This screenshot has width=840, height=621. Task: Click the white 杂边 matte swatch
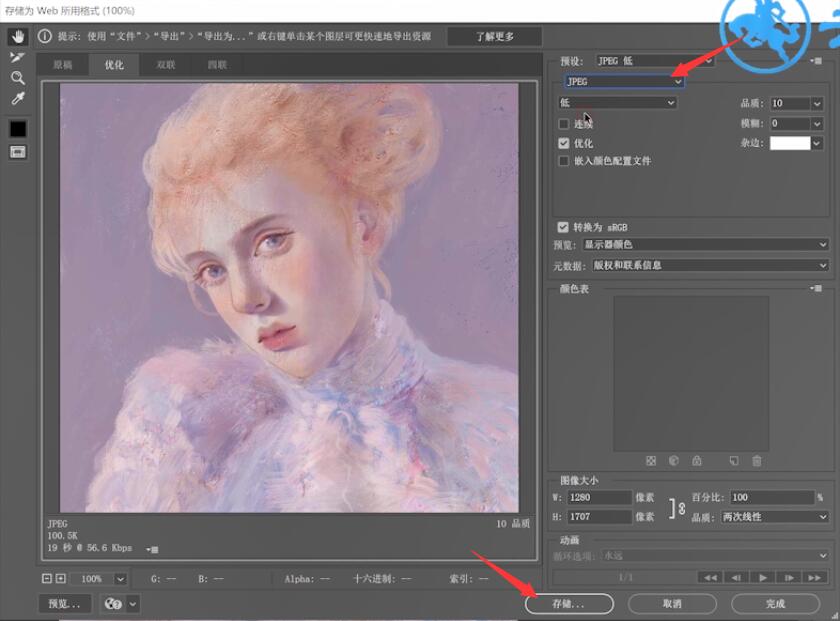click(x=790, y=143)
